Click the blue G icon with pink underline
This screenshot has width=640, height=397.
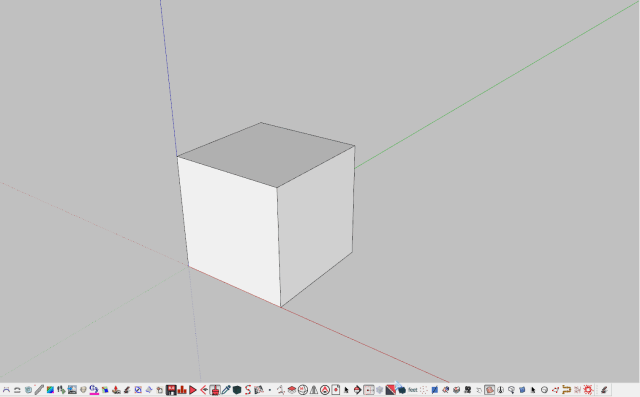[94, 390]
